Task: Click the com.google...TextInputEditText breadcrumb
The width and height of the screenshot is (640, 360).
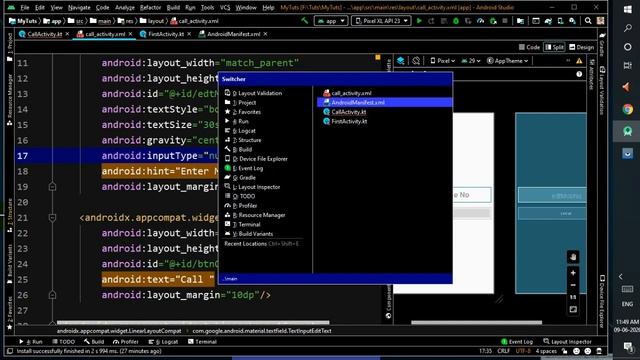Action: 262,331
